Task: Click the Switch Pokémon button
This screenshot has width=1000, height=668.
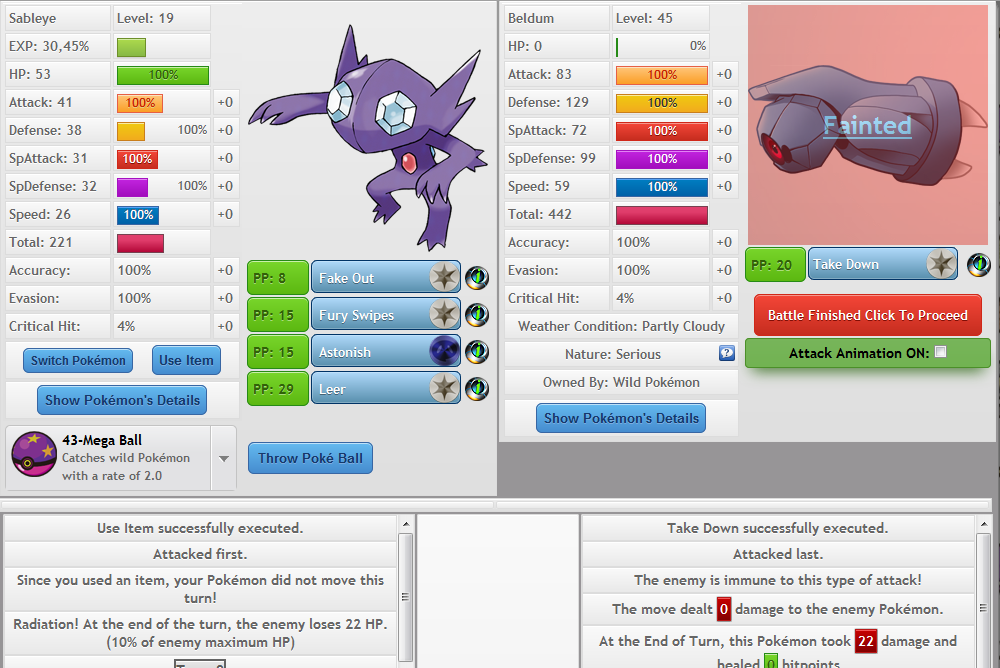Action: 78,360
